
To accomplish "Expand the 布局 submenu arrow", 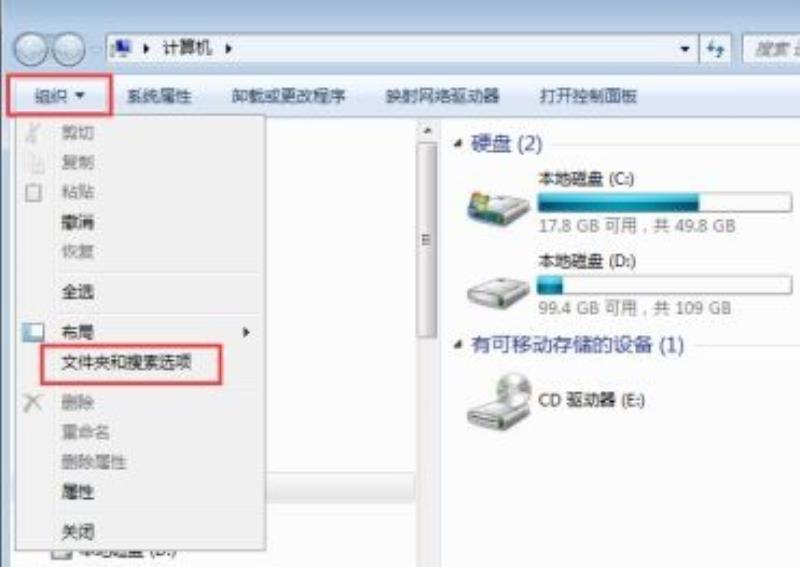I will click(x=246, y=332).
